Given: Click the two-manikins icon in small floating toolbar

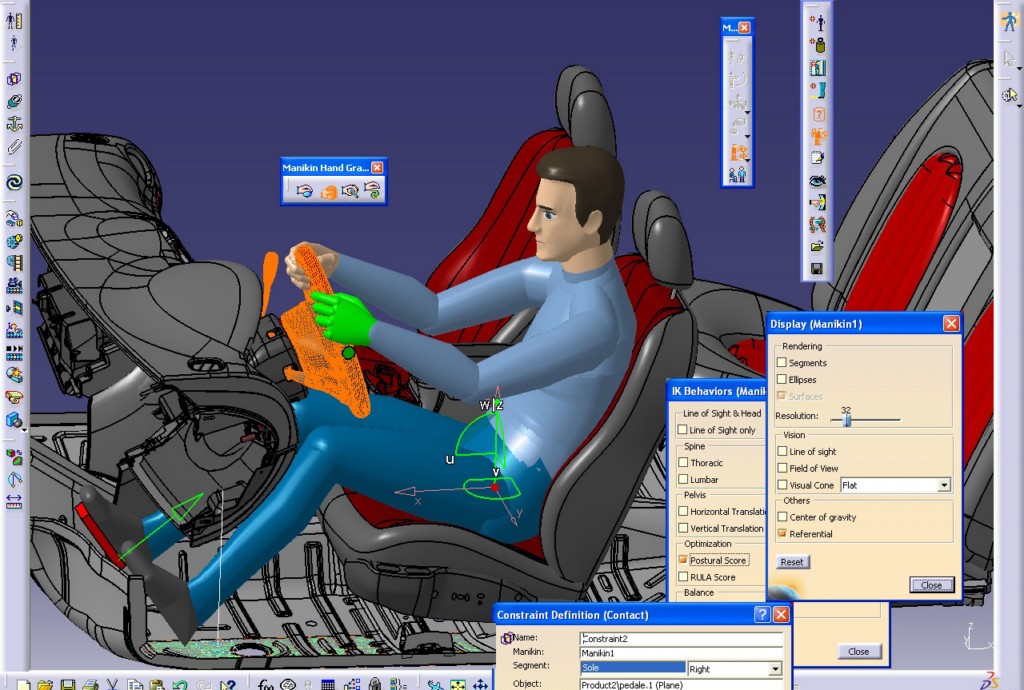Looking at the screenshot, I should click(737, 175).
